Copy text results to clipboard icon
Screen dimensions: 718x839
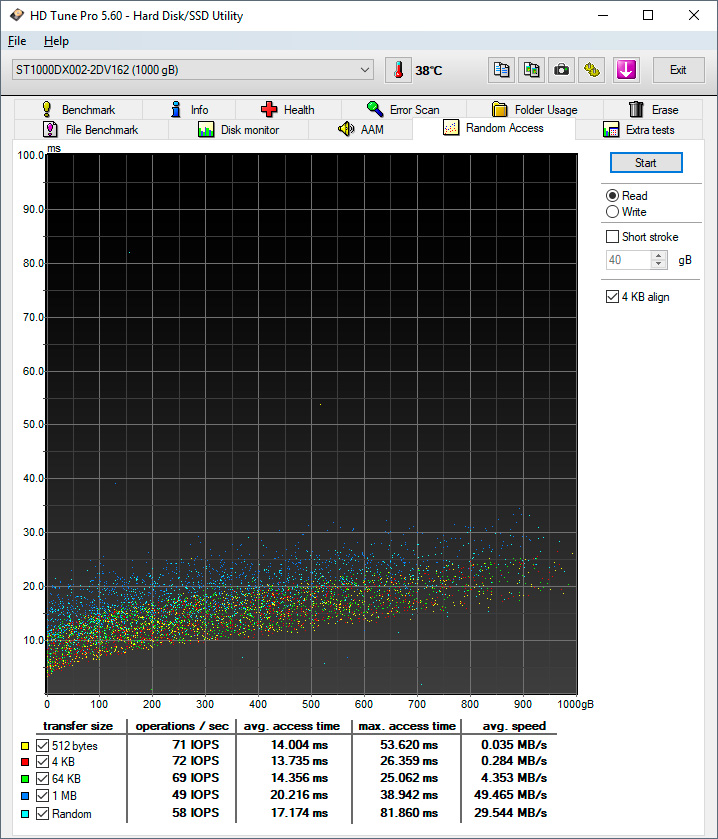click(501, 70)
